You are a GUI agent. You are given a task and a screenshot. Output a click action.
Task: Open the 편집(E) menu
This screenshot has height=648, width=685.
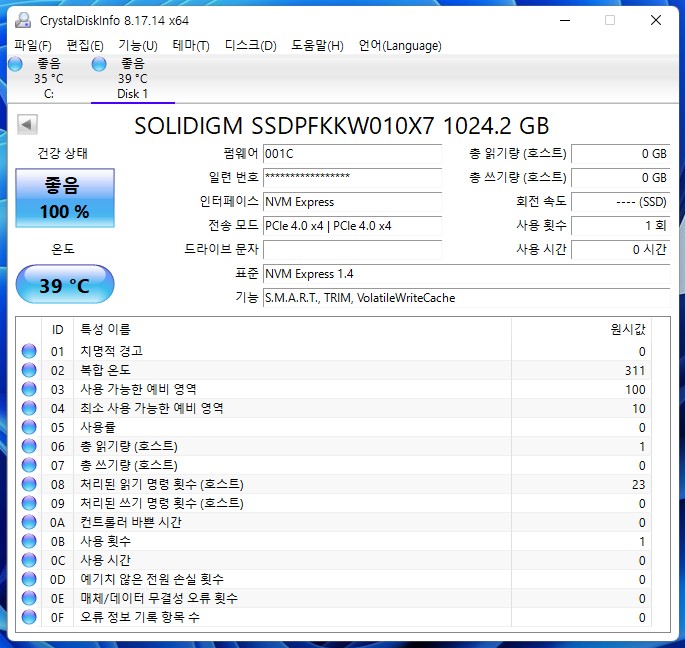(85, 45)
